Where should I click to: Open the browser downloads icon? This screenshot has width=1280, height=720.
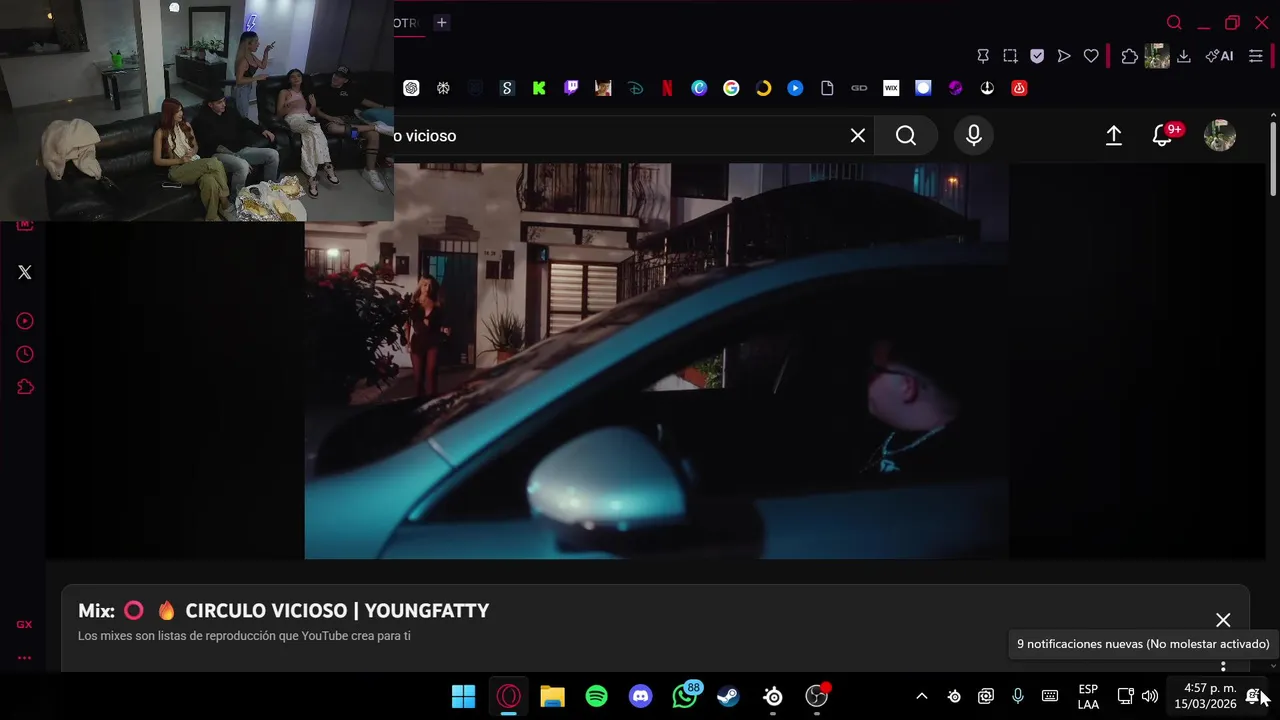click(1184, 56)
